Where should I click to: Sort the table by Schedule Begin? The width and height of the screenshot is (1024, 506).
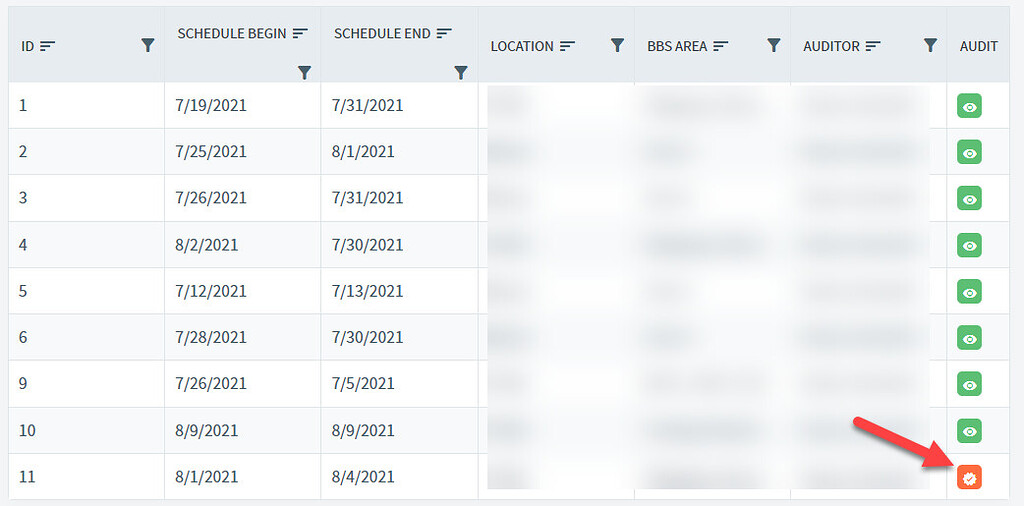click(300, 33)
